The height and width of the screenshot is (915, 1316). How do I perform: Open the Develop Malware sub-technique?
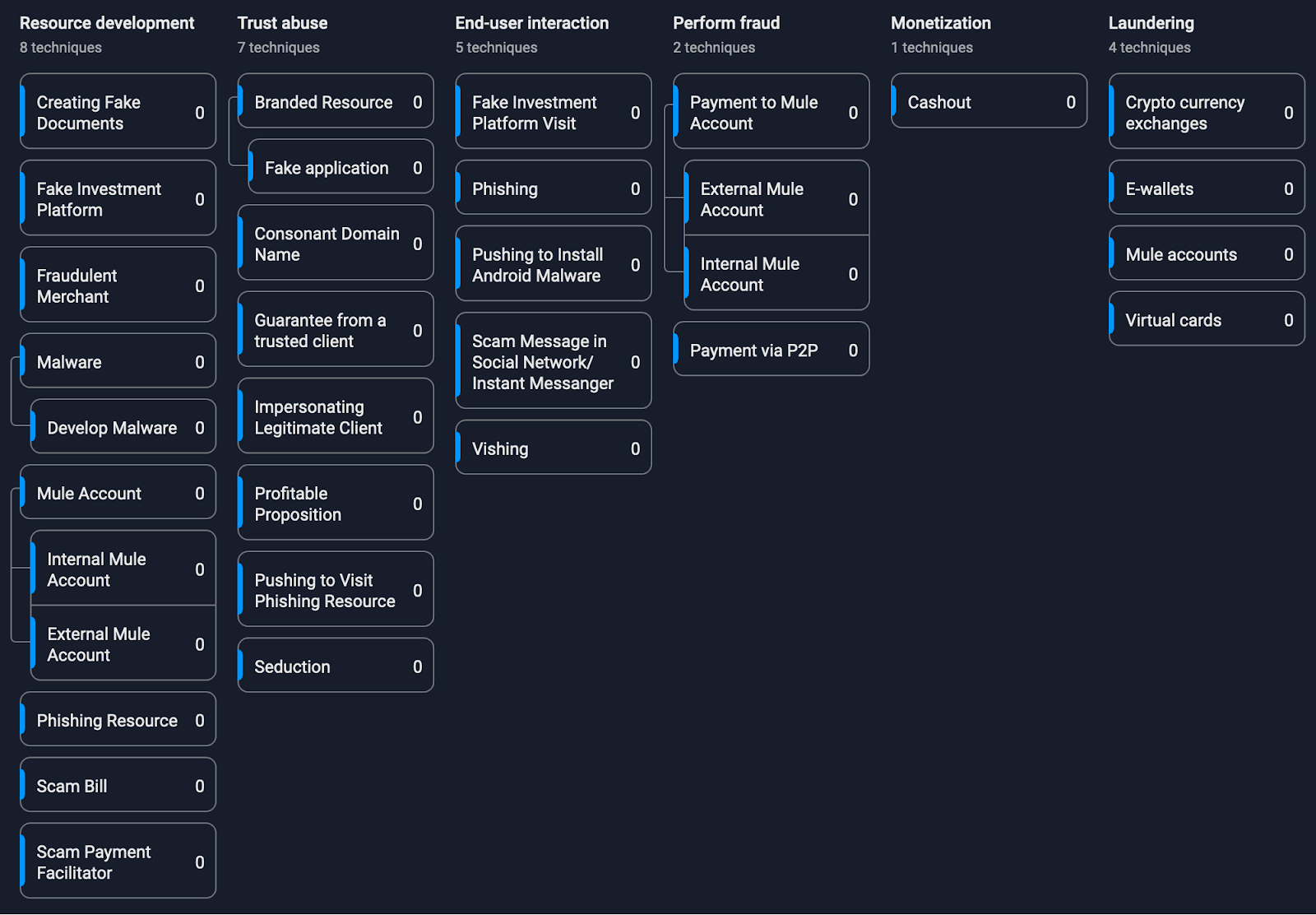[x=123, y=427]
